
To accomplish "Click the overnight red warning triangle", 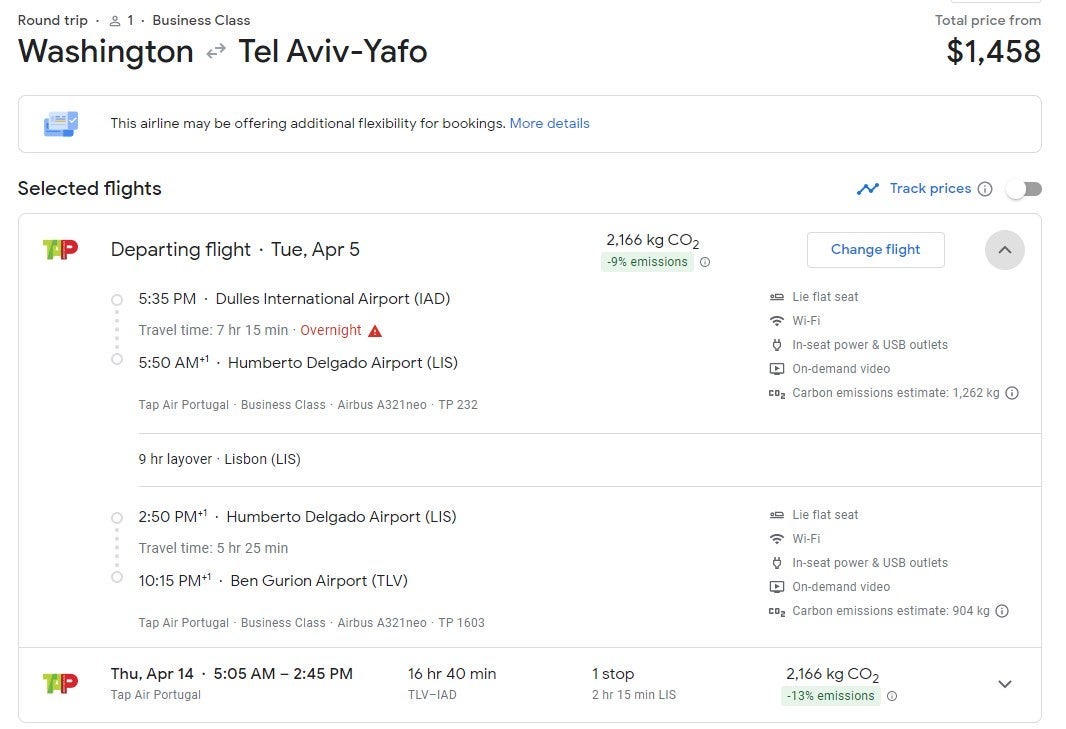I will (375, 331).
